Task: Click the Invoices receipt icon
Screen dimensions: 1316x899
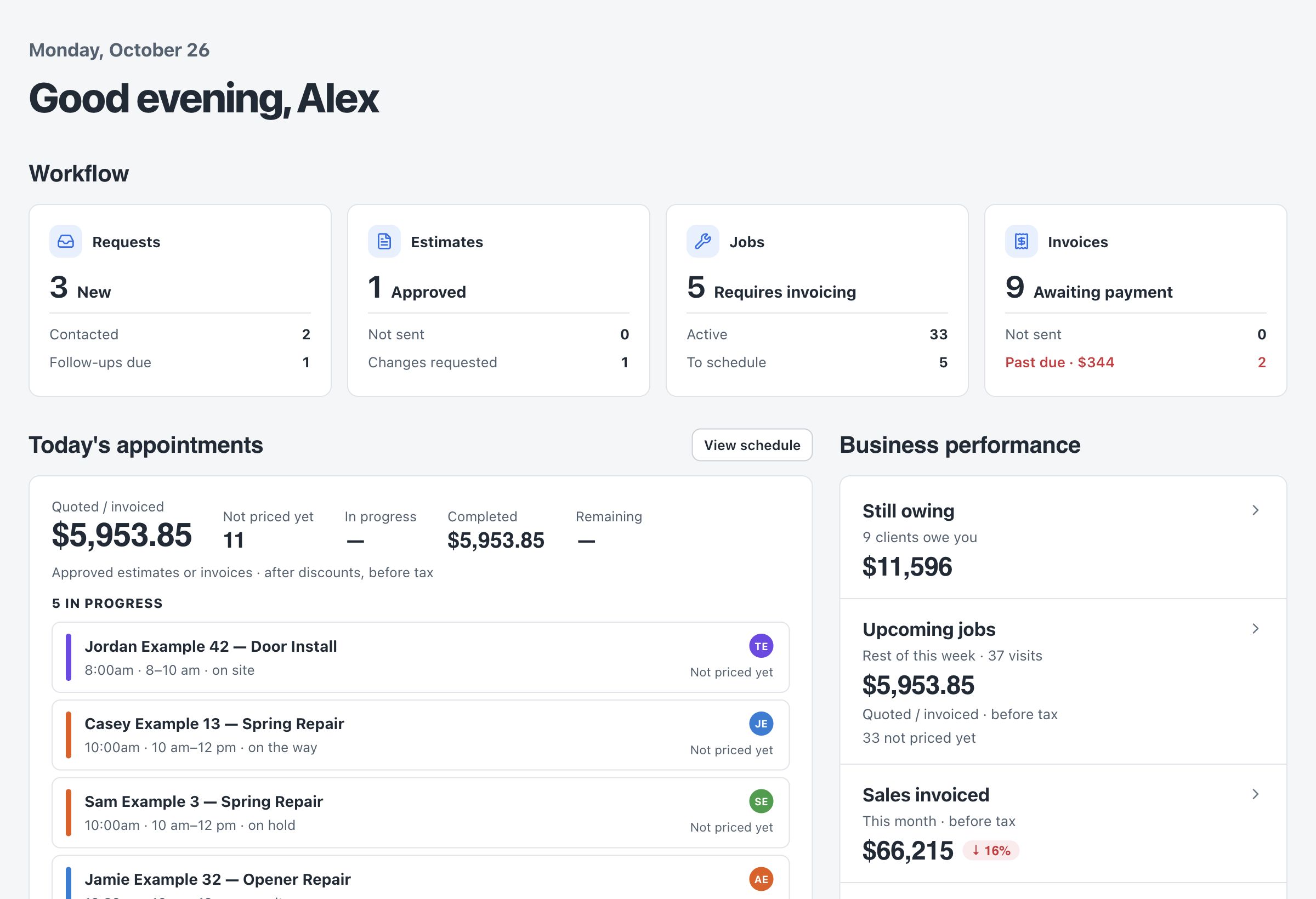Action: point(1022,242)
